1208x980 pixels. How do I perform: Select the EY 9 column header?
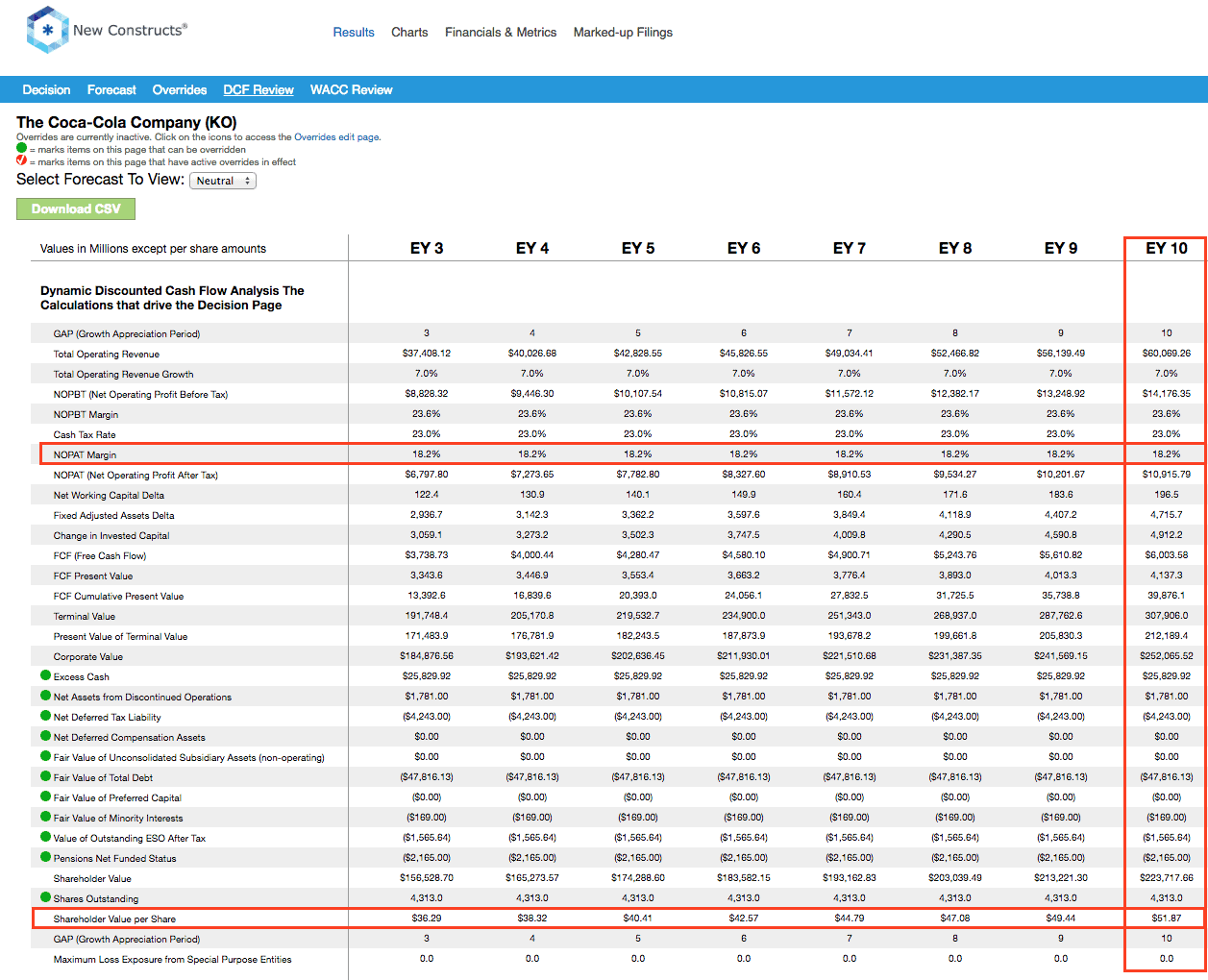(1061, 248)
